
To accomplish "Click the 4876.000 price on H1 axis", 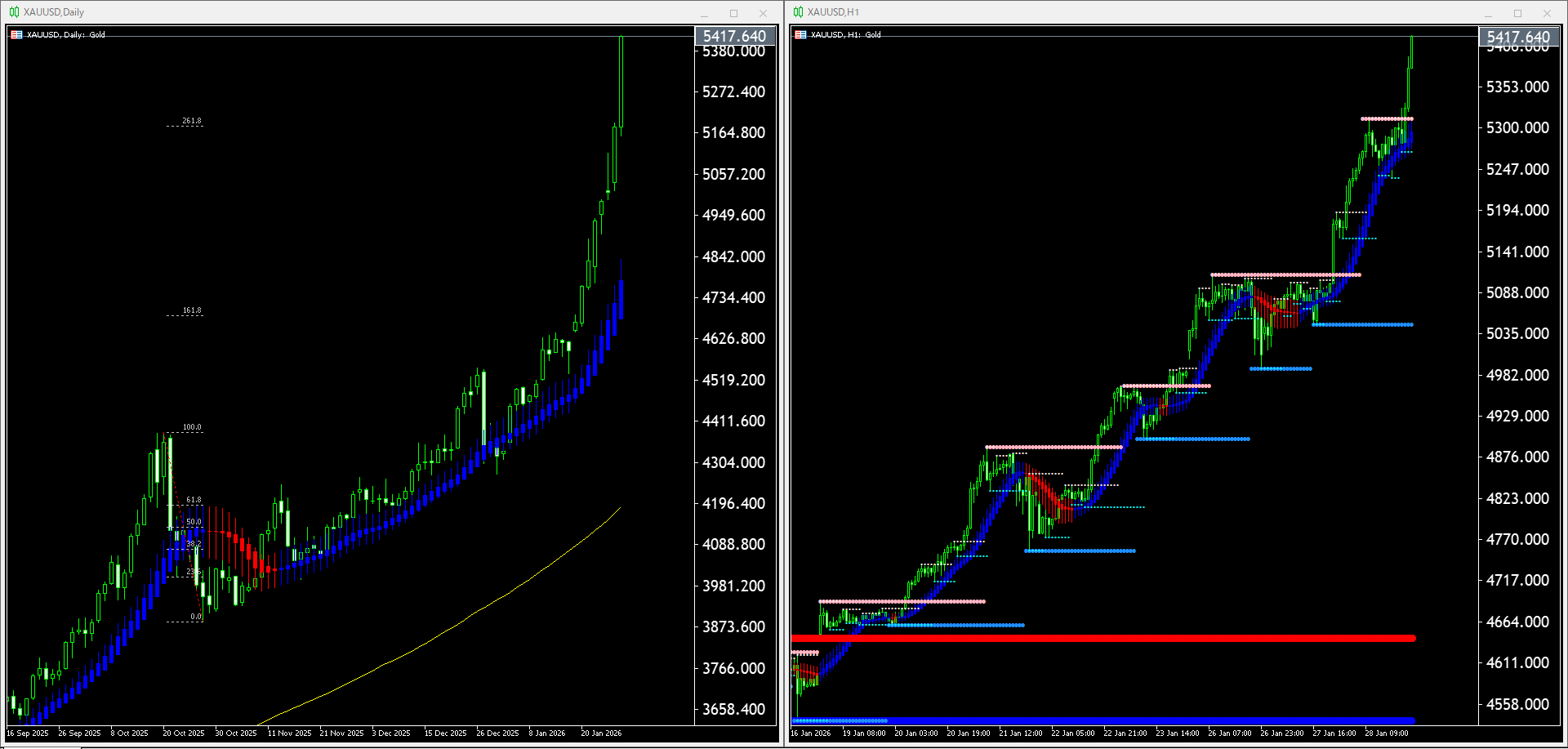I will pos(1517,457).
